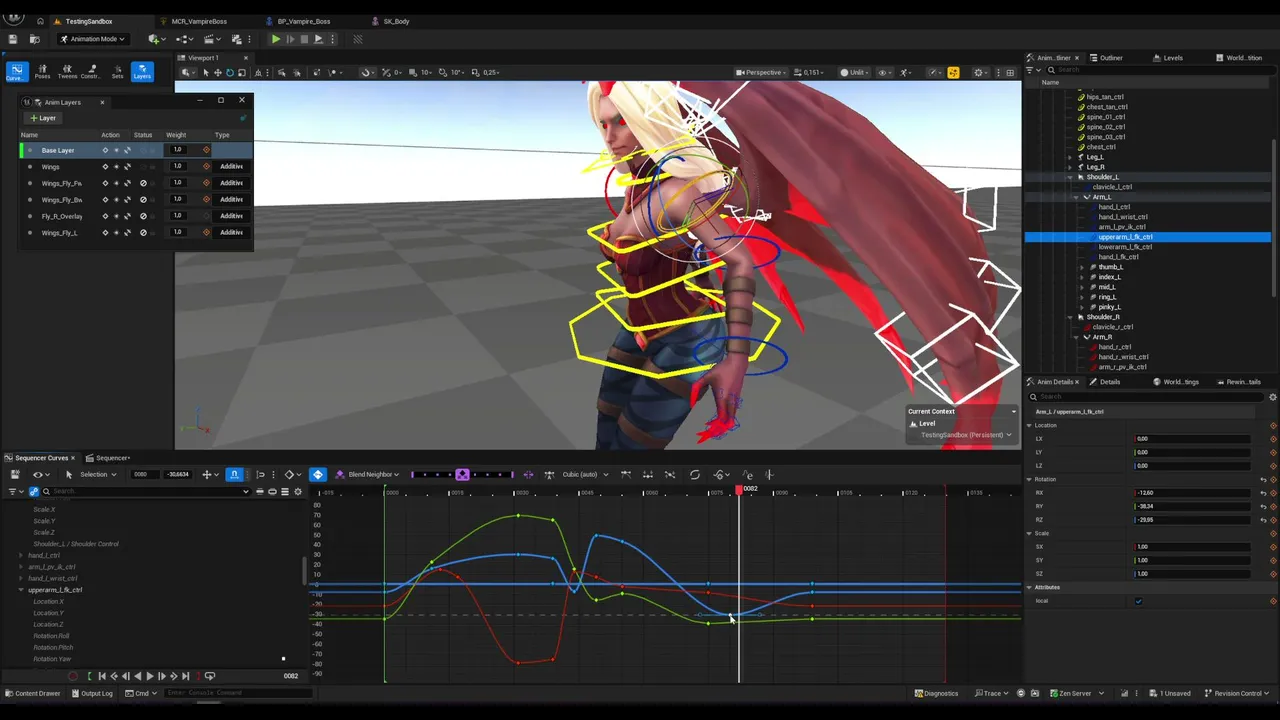1280x720 pixels.
Task: Open the Cubic (auto) interpolation dropdown
Action: 585,475
